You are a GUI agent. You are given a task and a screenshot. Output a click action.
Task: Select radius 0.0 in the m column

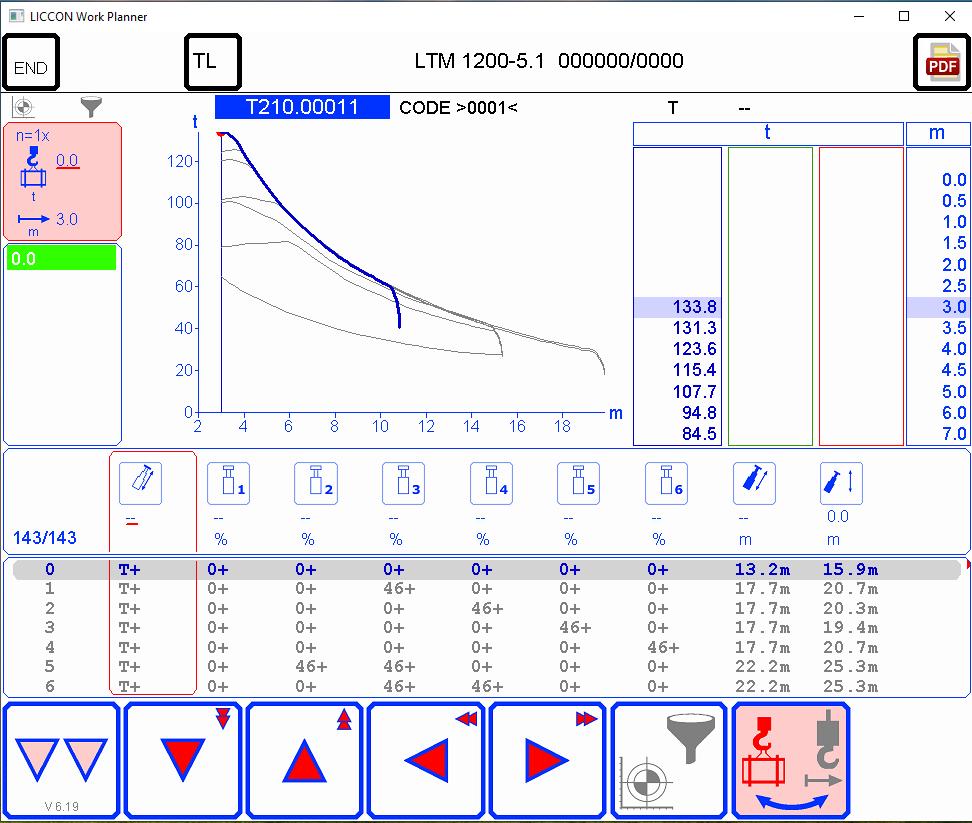click(x=953, y=180)
